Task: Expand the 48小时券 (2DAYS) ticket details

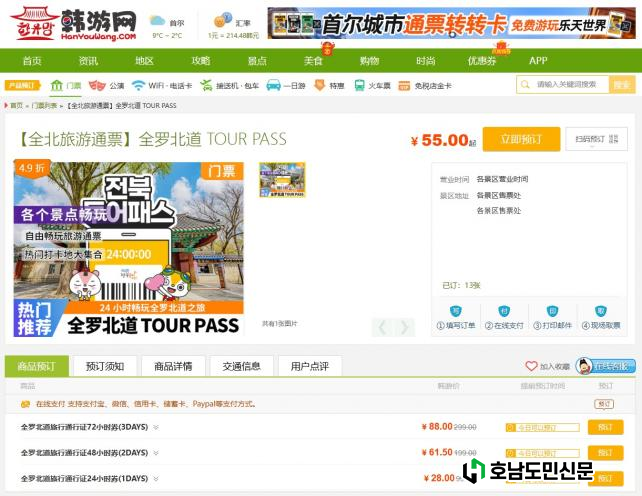Action: (x=156, y=453)
